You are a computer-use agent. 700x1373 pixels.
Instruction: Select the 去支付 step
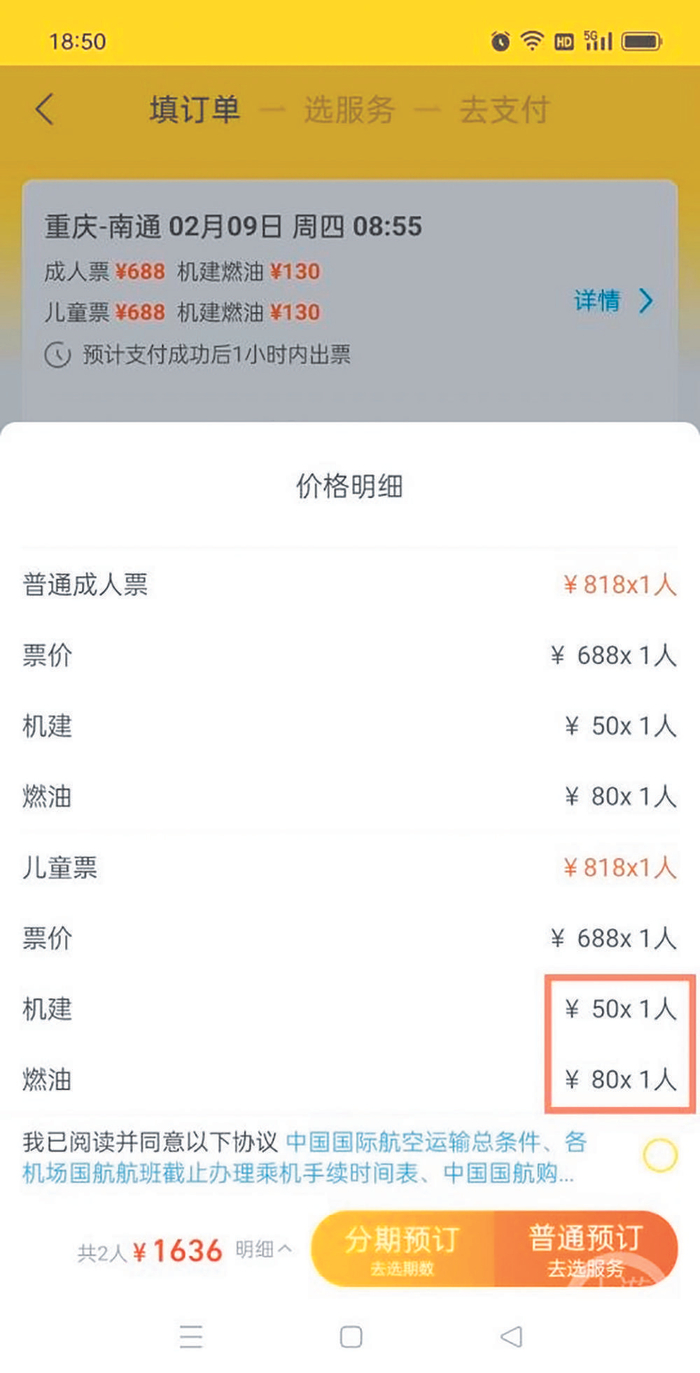(x=503, y=109)
